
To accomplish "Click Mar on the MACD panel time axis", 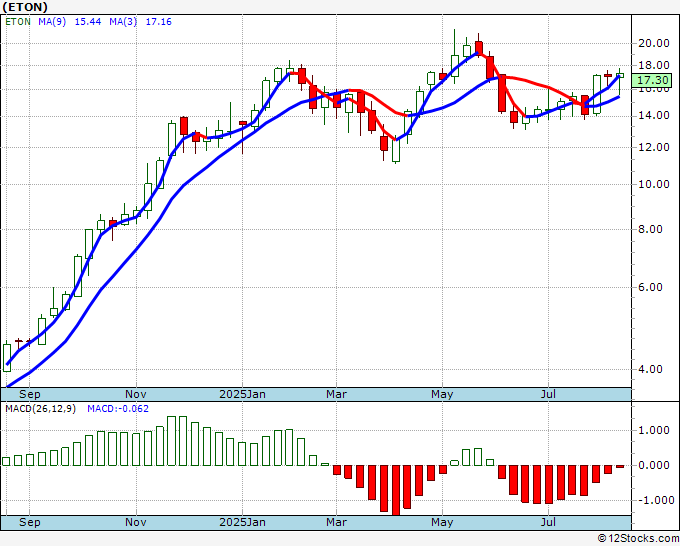I will click(x=337, y=522).
